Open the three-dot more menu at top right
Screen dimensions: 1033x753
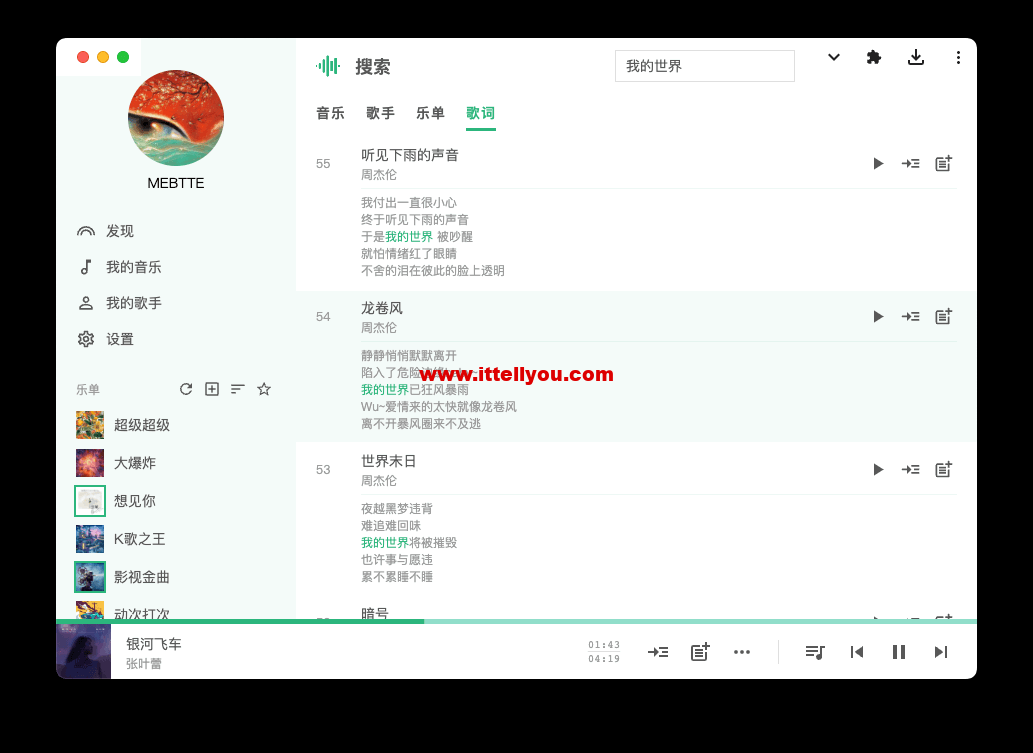[958, 57]
